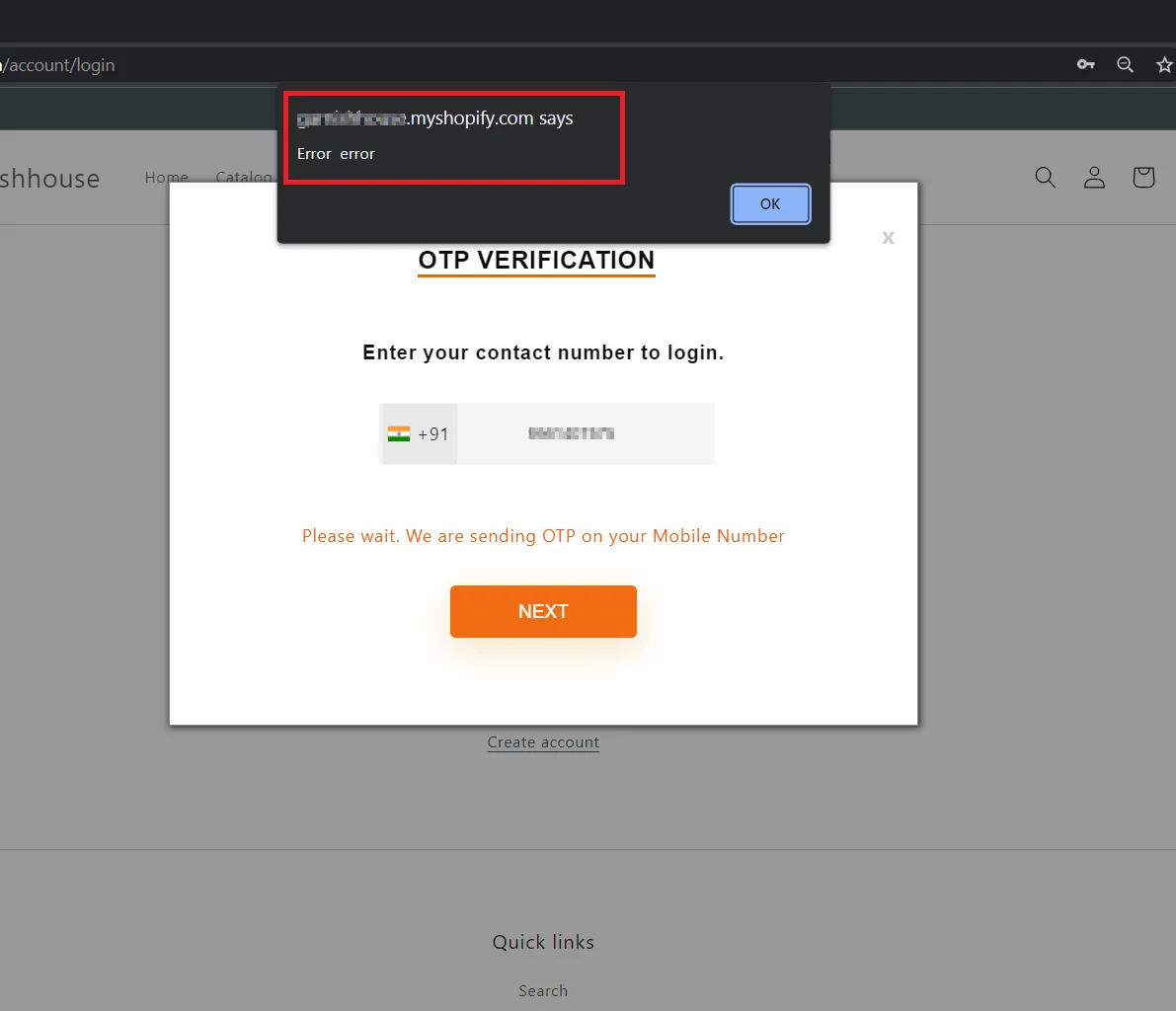
Task: Open the account profile icon
Action: [x=1094, y=178]
